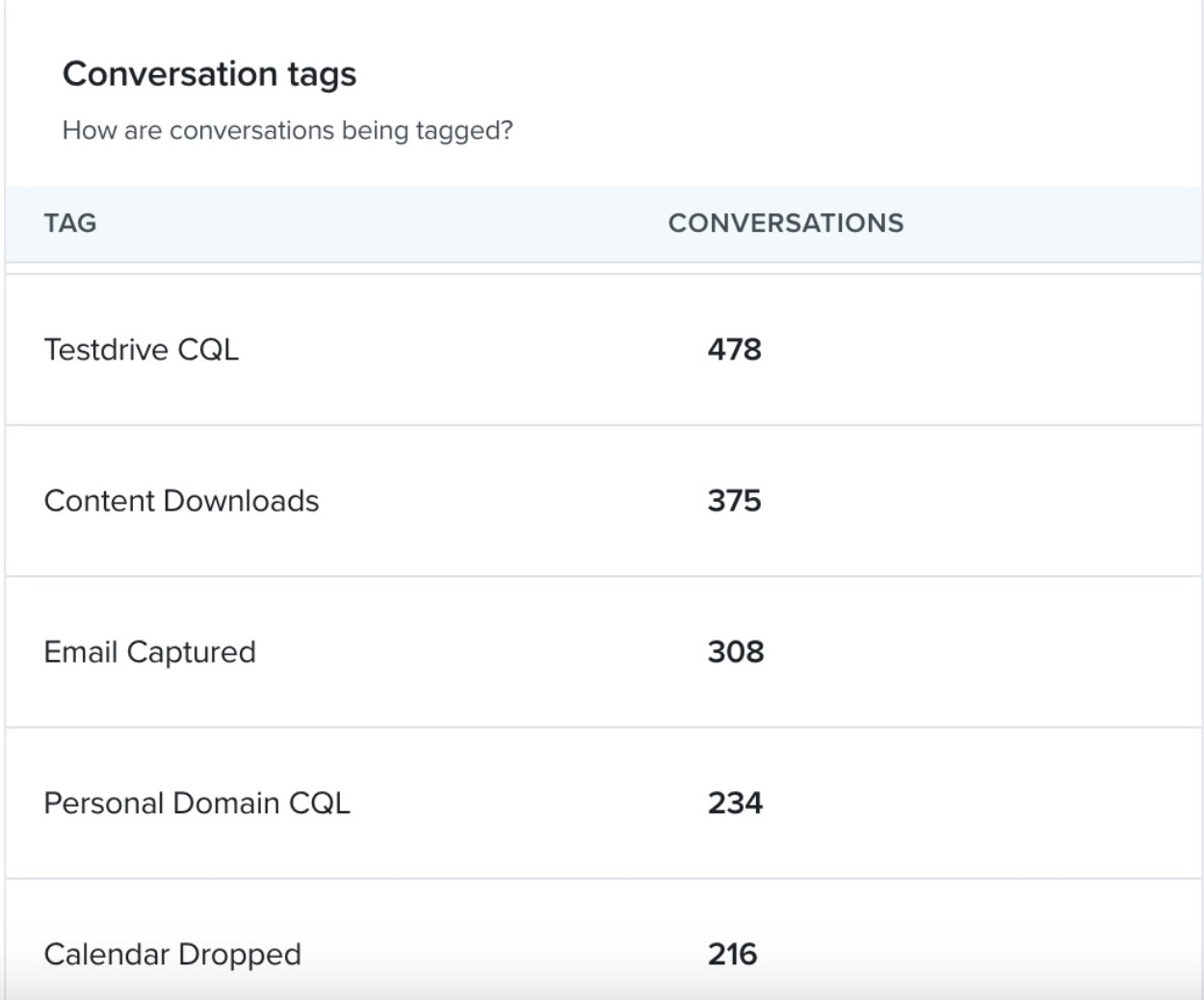Select the Testdrive CQL tag row
Image resolution: width=1204 pixels, height=1000 pixels.
click(x=603, y=350)
